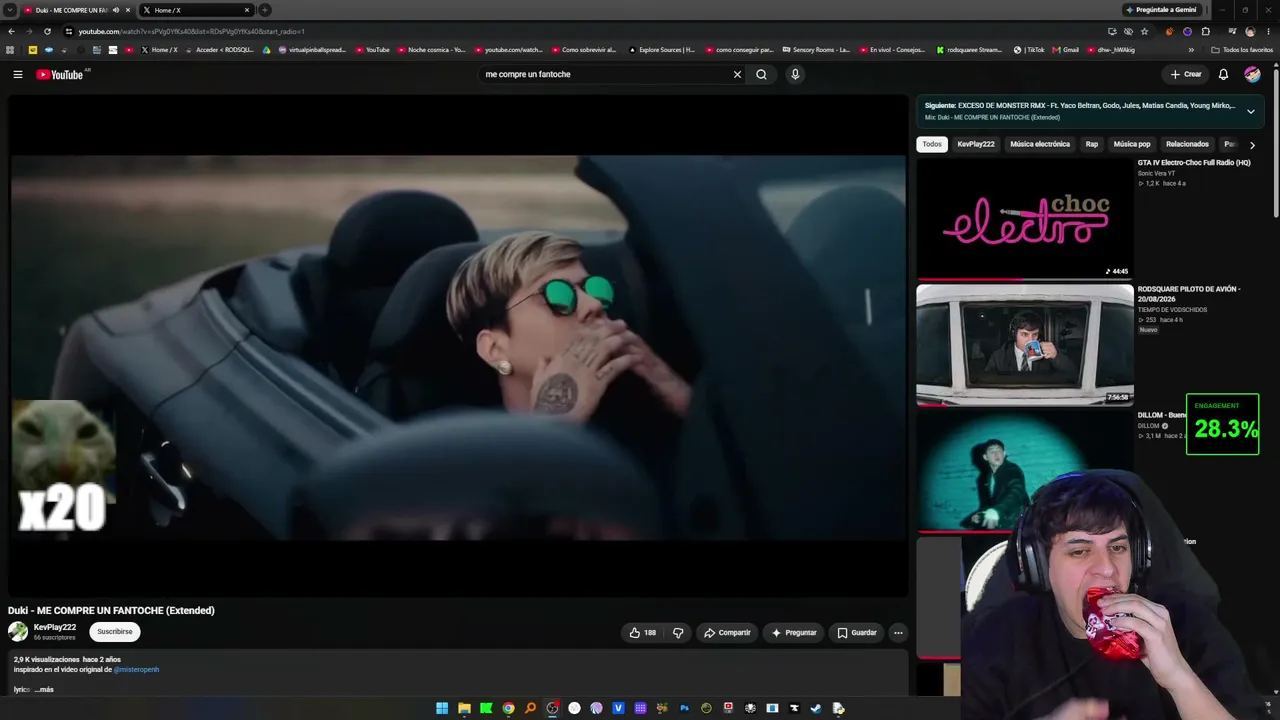Start voice search with the microphone
The image size is (1280, 720).
[x=795, y=74]
